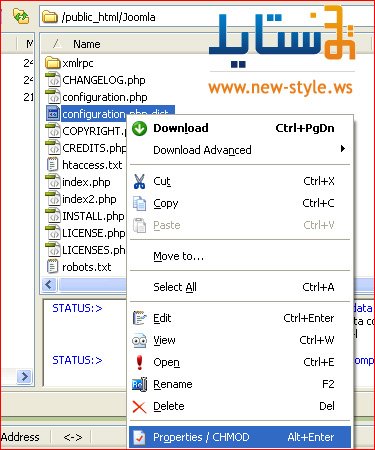The image size is (375, 450).
Task: Click the scissors Cut icon
Action: click(x=139, y=182)
